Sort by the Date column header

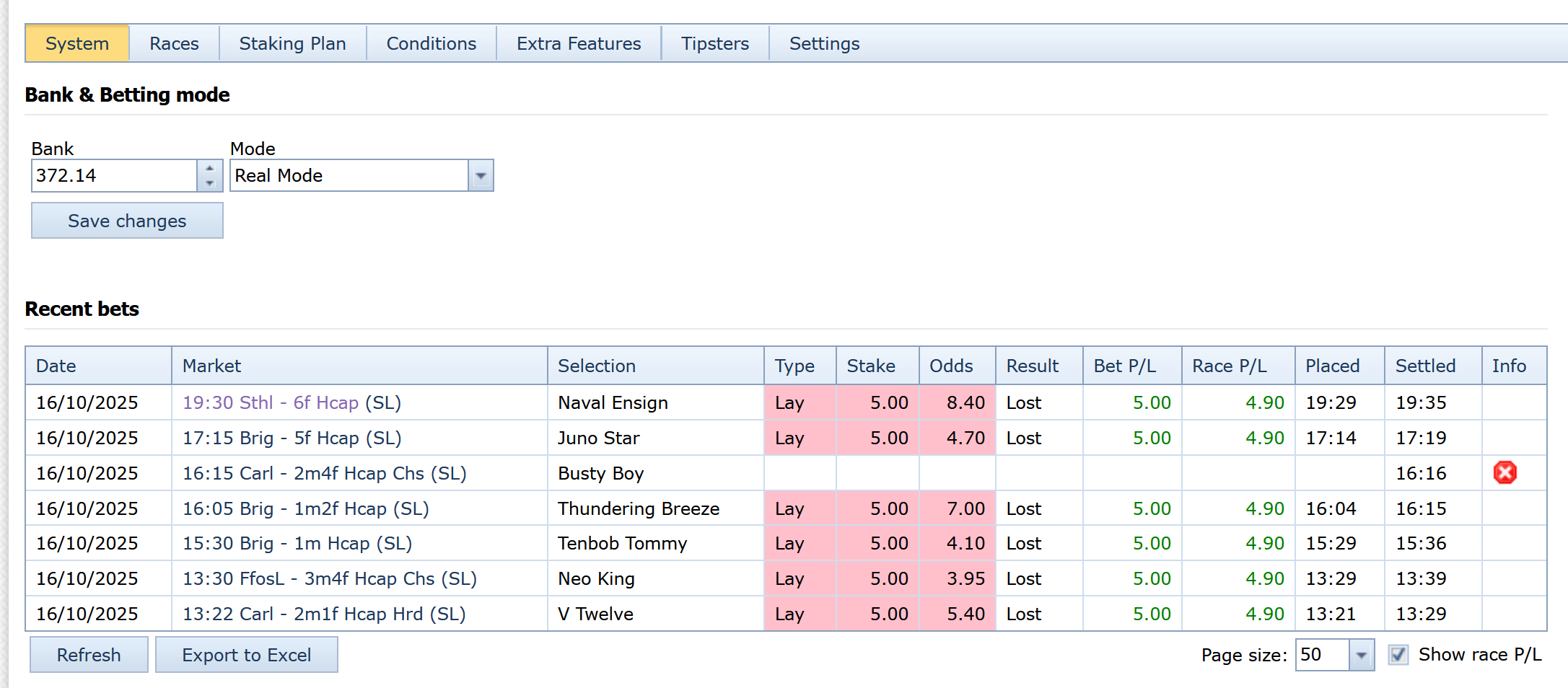56,366
